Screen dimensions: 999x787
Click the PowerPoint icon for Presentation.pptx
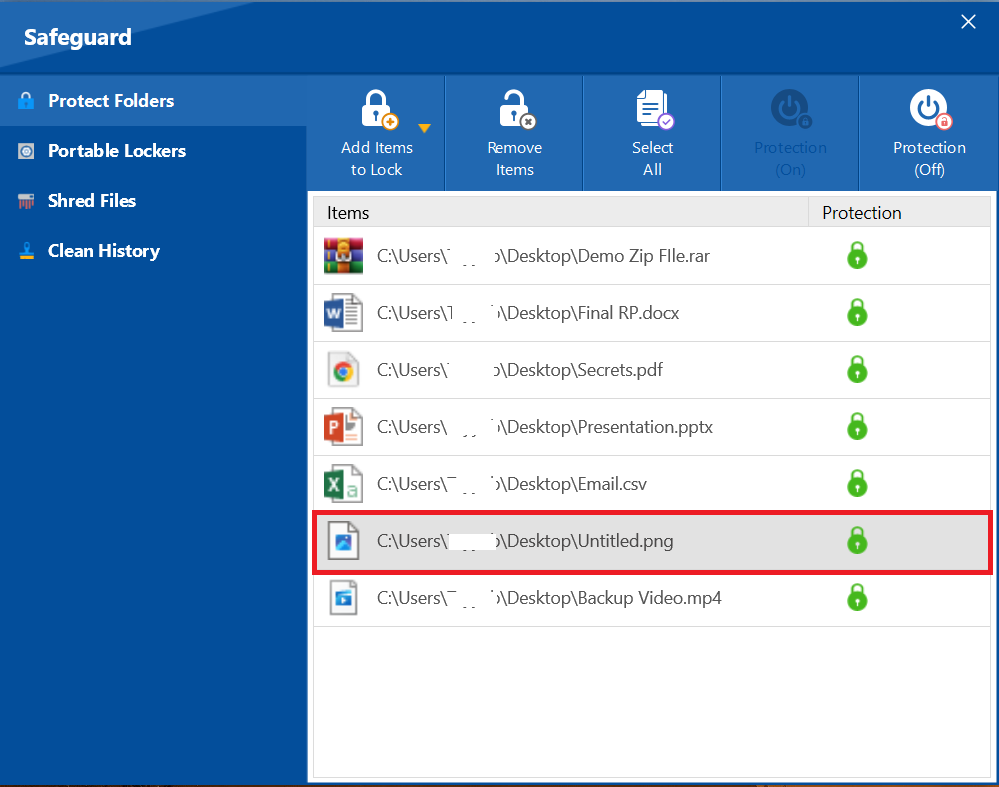tap(343, 427)
